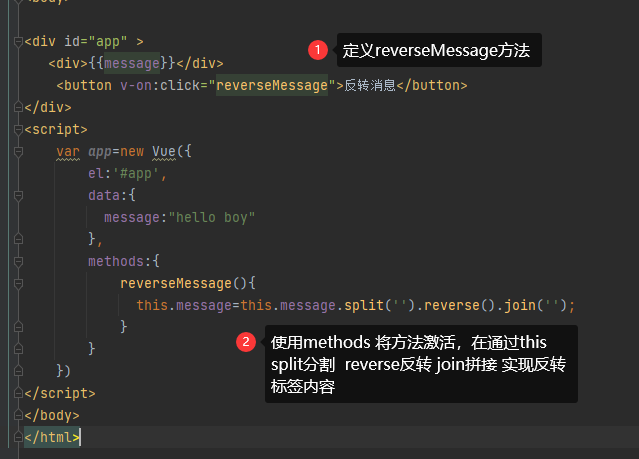Click the first 'this' keyword in assignment
This screenshot has height=459, width=639.
(152, 305)
